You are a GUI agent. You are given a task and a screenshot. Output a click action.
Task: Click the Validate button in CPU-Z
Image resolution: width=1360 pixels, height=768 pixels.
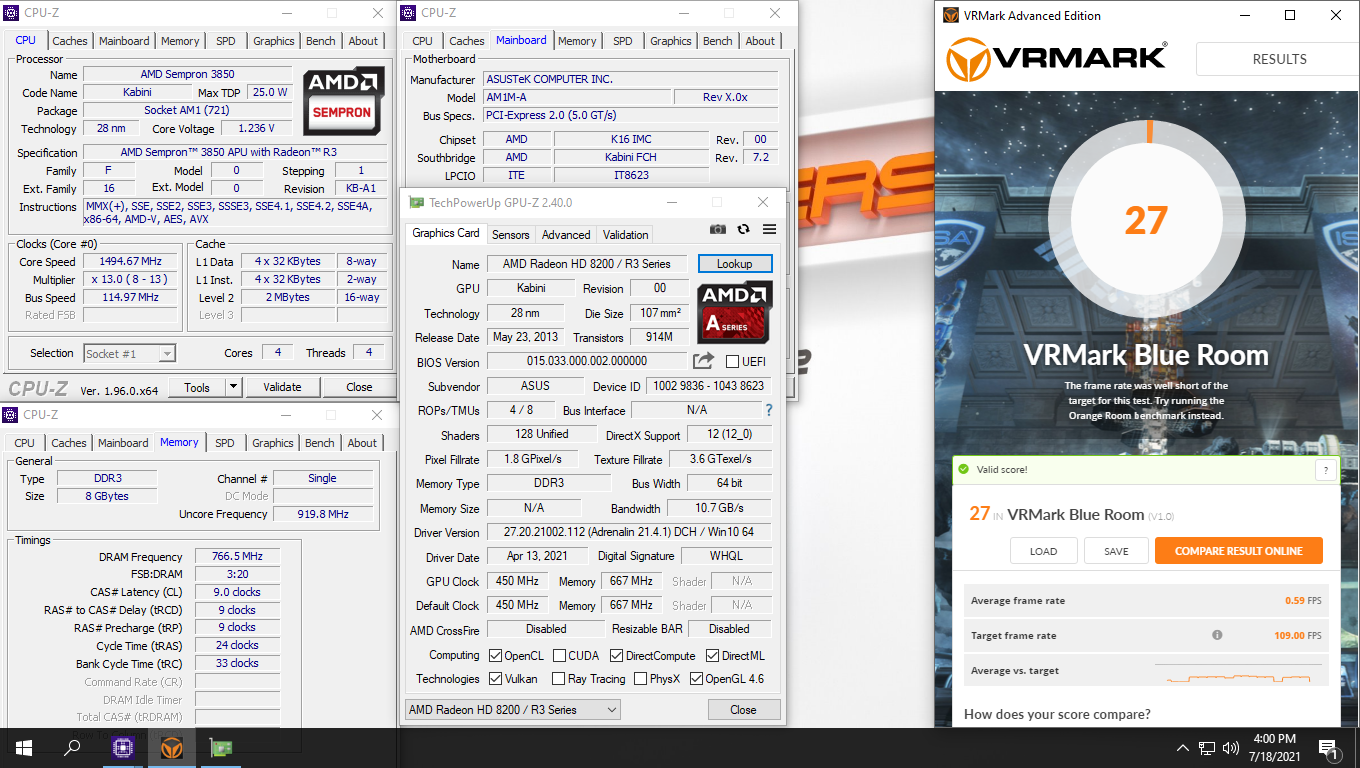point(282,387)
